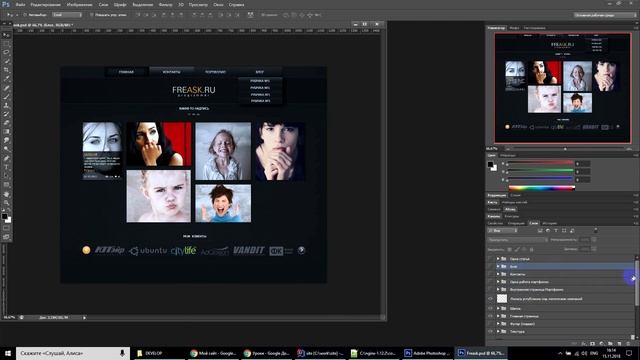Select the Magic Wand tool
The width and height of the screenshot is (640, 360).
(x=6, y=61)
